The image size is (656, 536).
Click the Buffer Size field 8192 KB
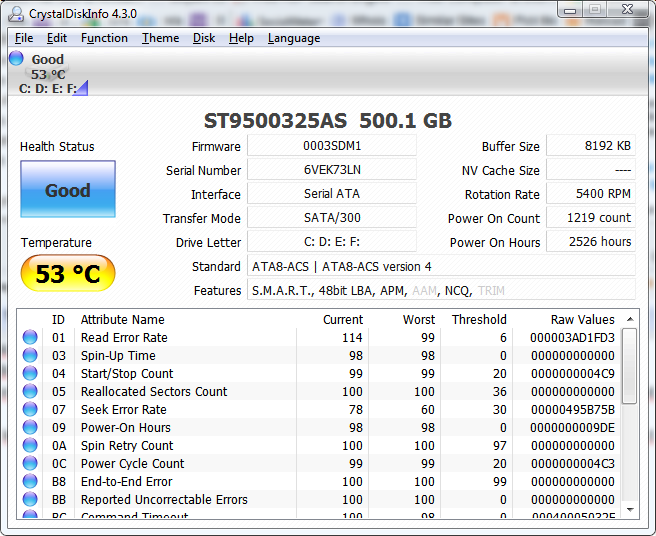tap(591, 146)
